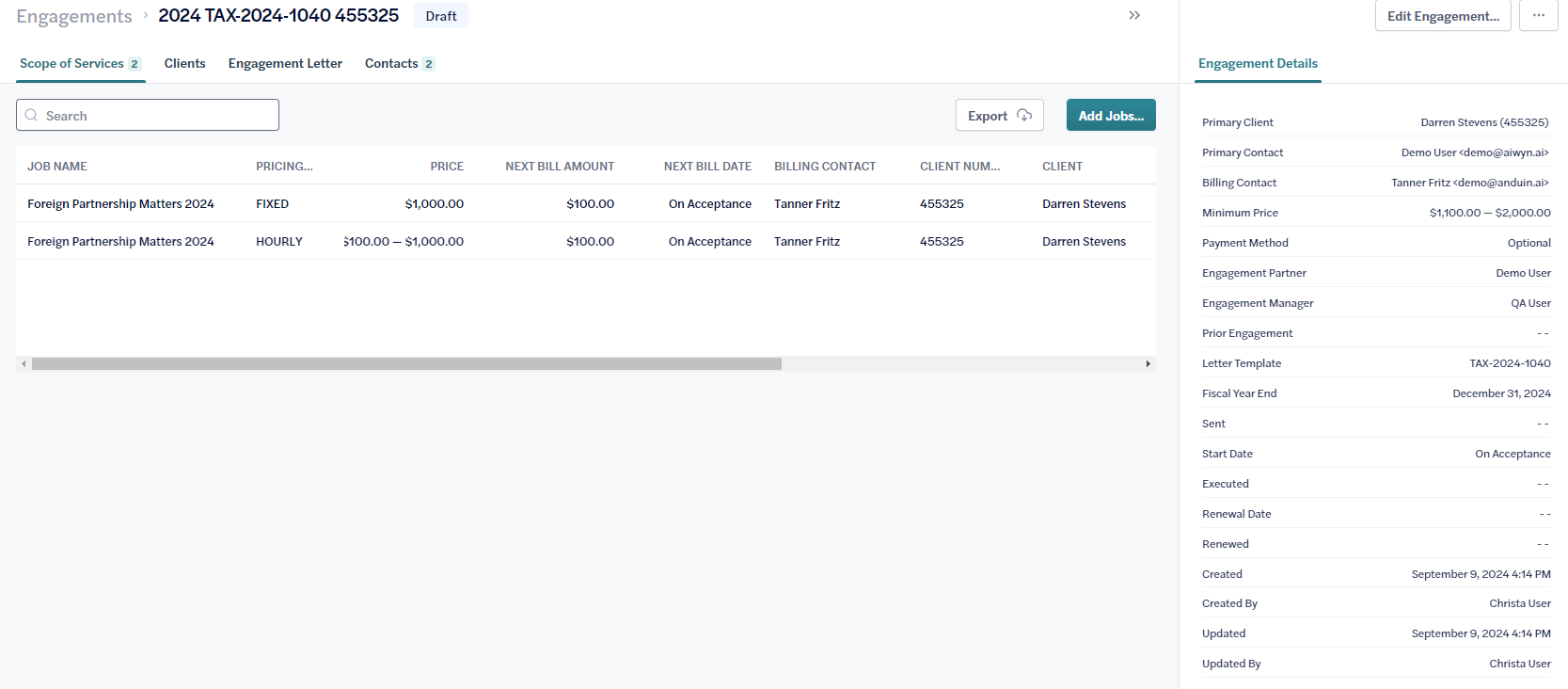Click the right arrow of horizontal scrollbar

[x=1148, y=363]
